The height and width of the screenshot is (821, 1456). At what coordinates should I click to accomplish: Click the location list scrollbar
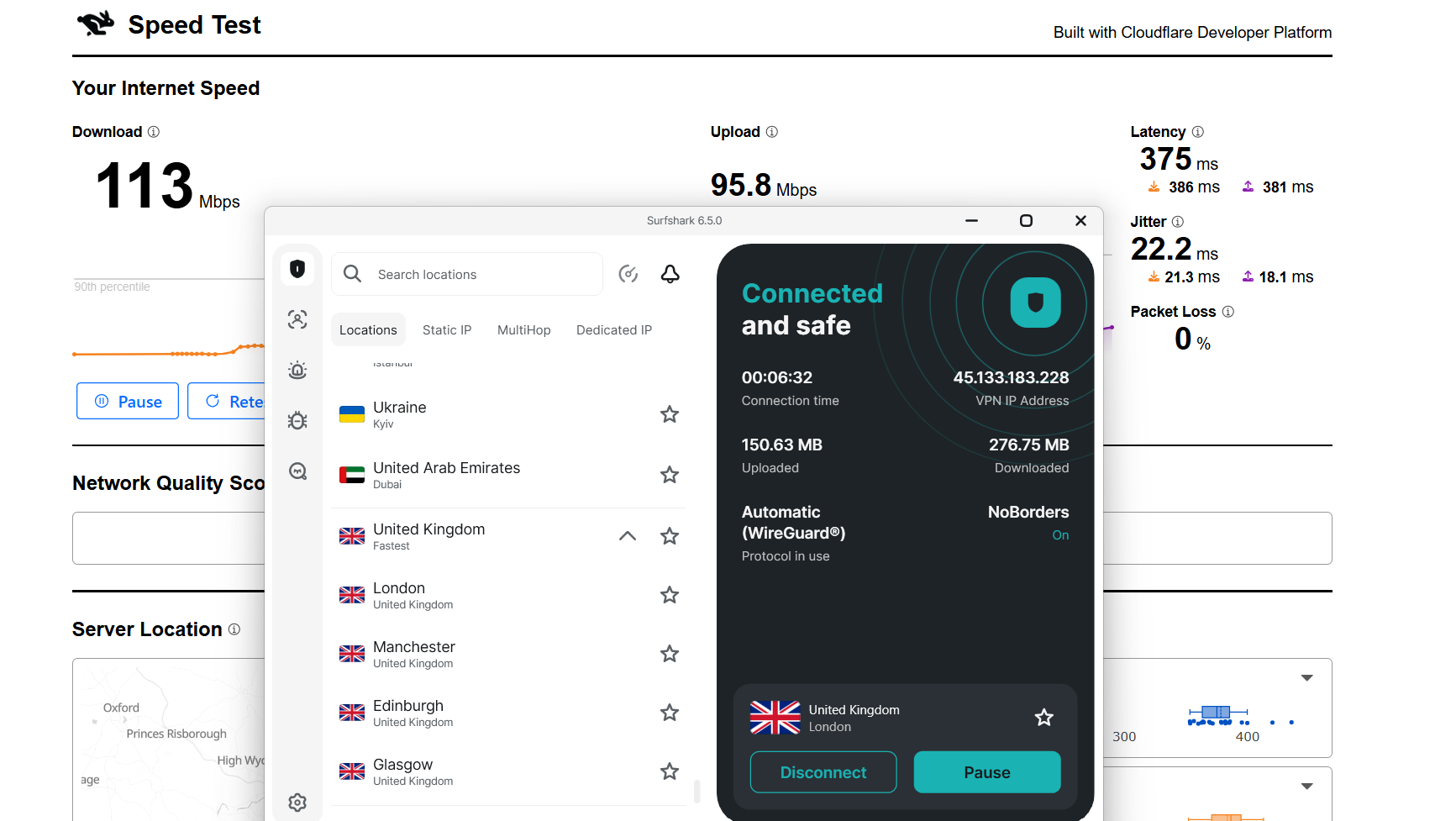pyautogui.click(x=696, y=791)
